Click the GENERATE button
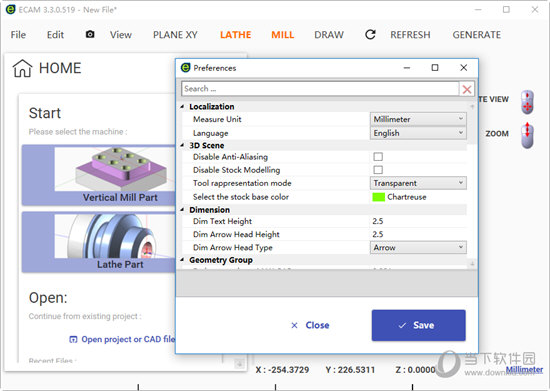 (x=477, y=35)
